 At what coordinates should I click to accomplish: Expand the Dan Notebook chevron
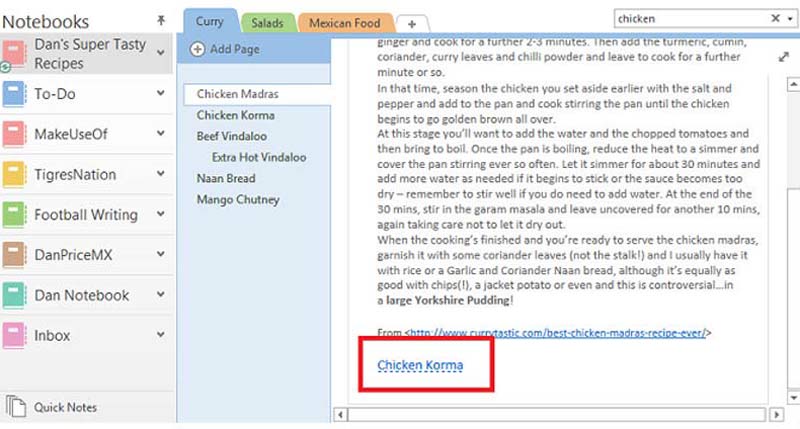point(162,295)
